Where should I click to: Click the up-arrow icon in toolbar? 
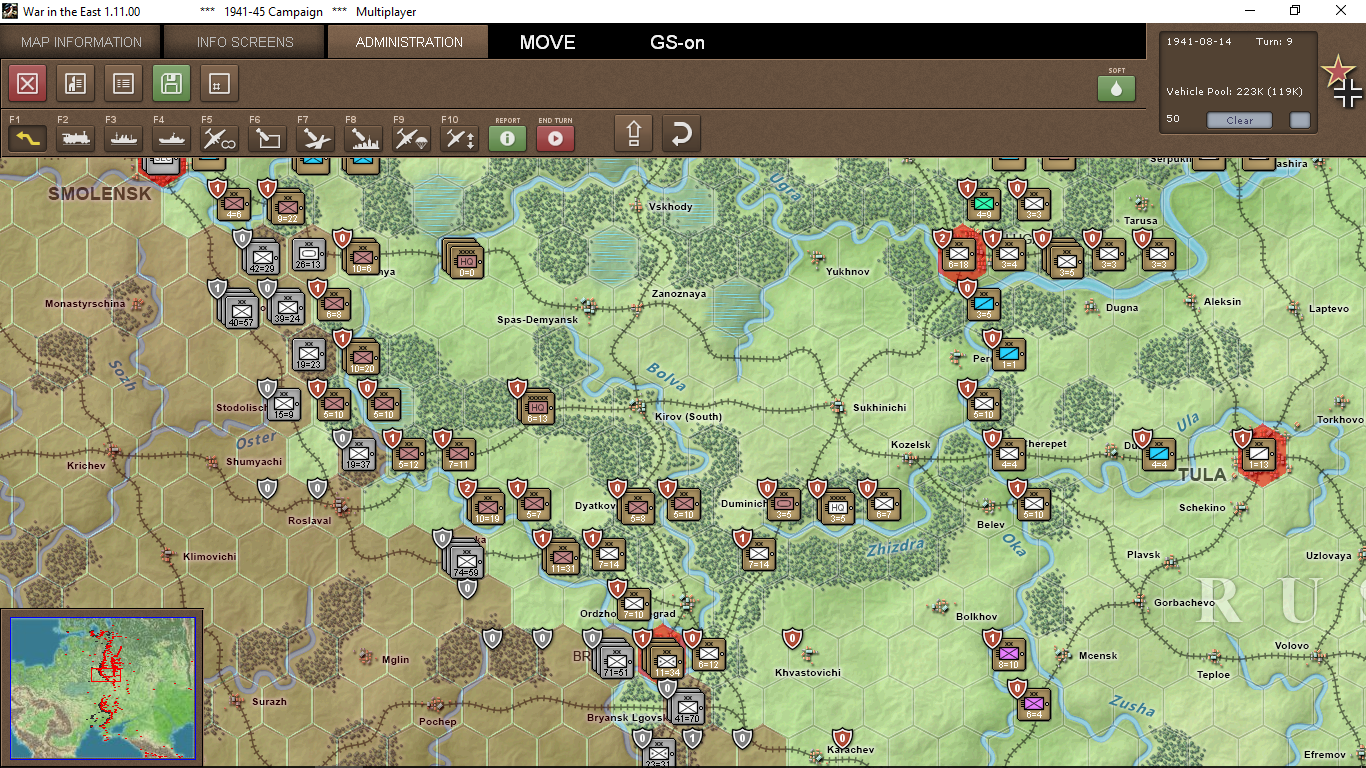pos(633,133)
